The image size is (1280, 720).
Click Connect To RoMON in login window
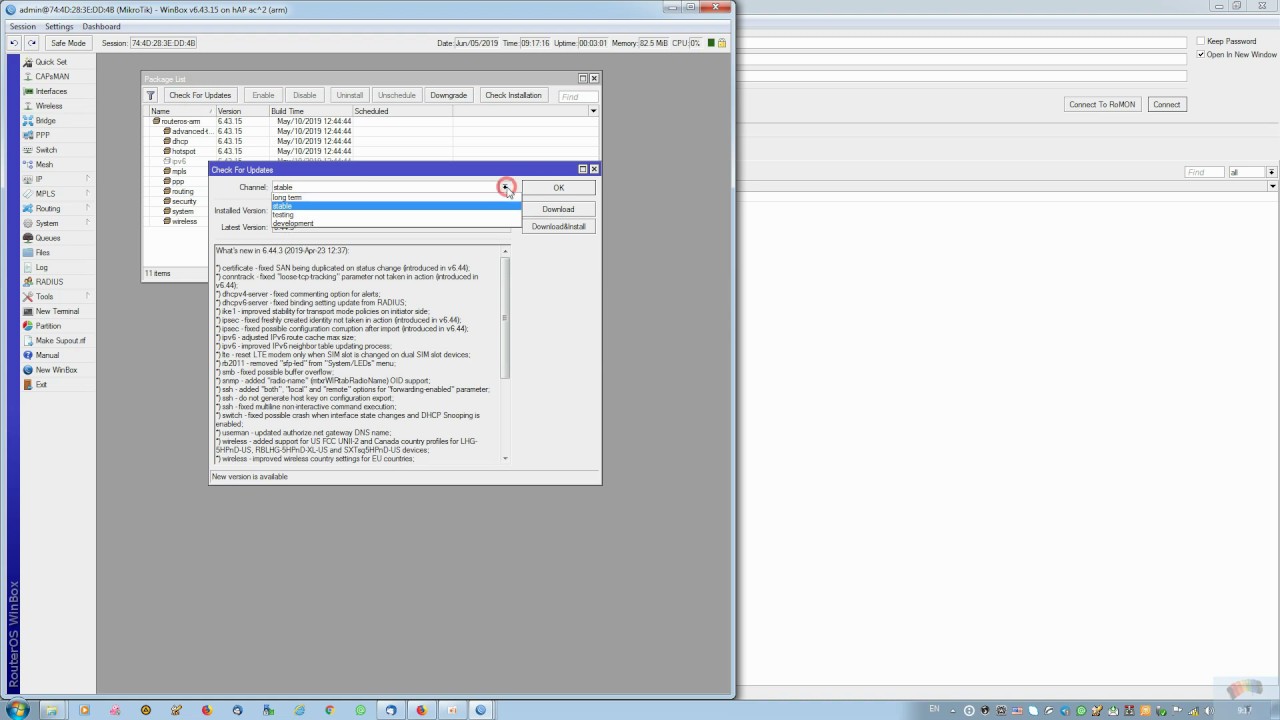[x=1102, y=104]
